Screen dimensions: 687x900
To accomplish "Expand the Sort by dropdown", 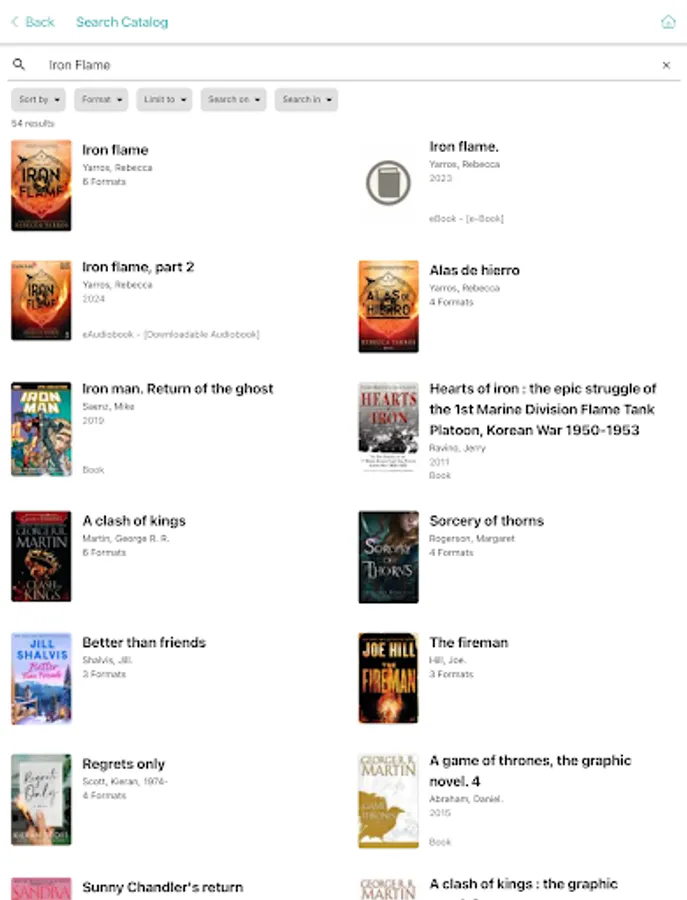I will click(38, 99).
